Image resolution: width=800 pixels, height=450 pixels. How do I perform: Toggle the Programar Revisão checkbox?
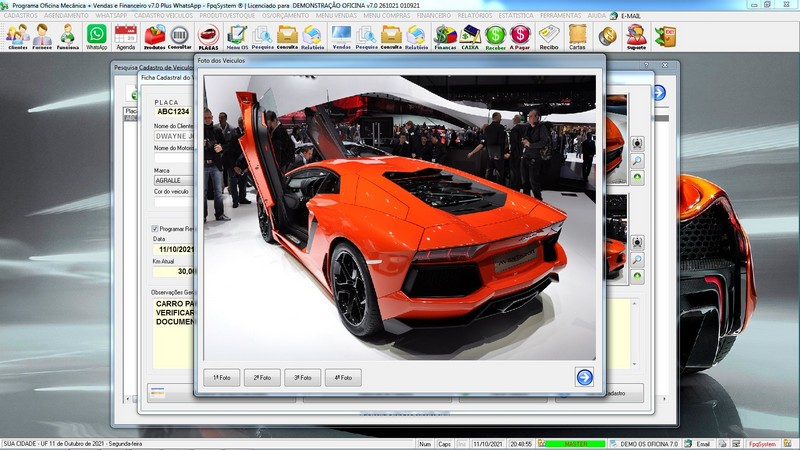click(155, 229)
